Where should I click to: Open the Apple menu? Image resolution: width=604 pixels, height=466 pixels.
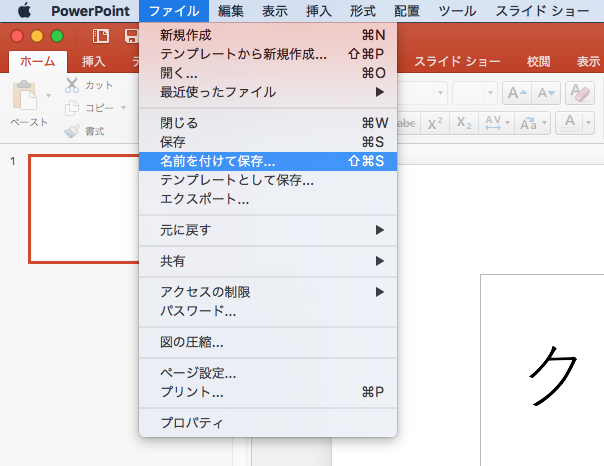[x=24, y=11]
